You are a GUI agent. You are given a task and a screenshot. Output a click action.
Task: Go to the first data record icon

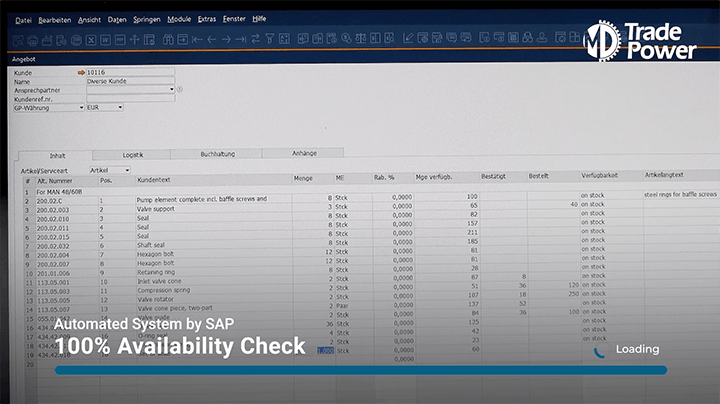(x=196, y=40)
